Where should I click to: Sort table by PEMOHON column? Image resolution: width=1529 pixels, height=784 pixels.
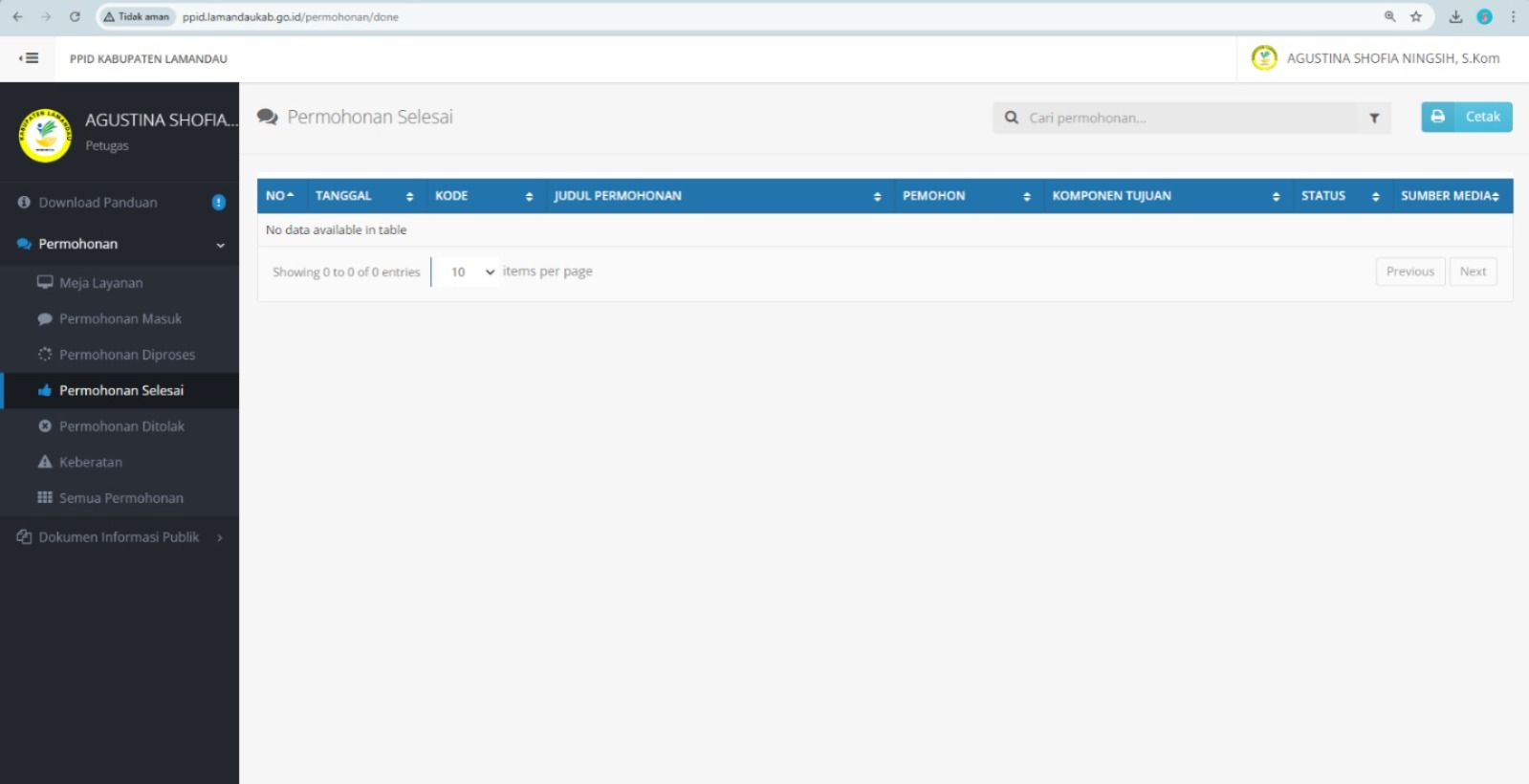(967, 195)
